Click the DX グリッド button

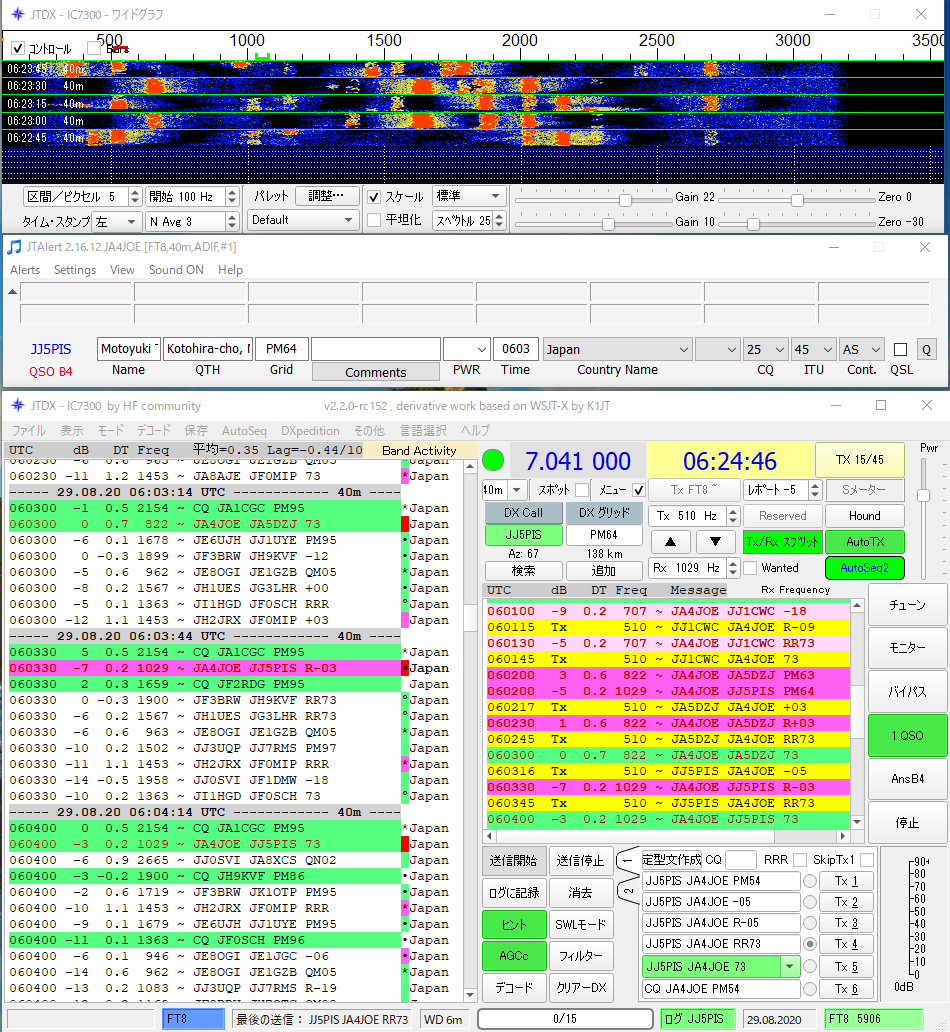pos(604,513)
